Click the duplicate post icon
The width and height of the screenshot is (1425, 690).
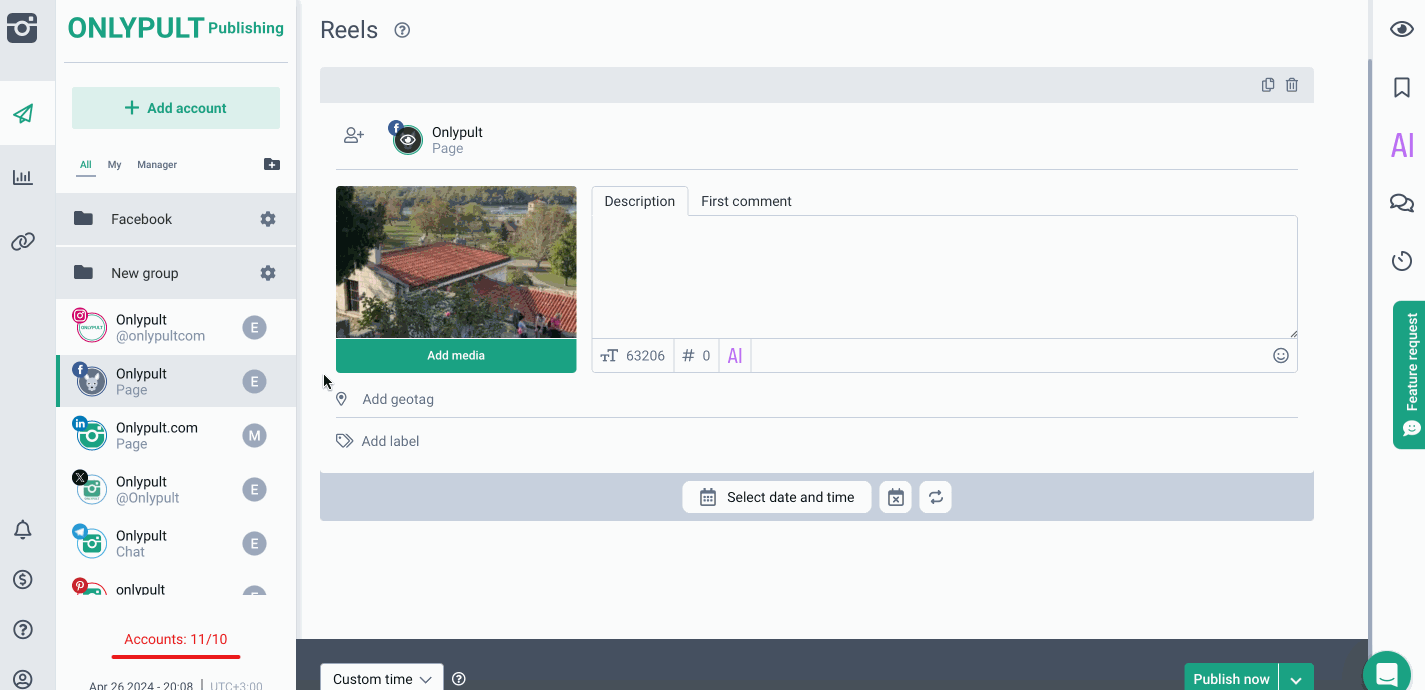click(1268, 85)
